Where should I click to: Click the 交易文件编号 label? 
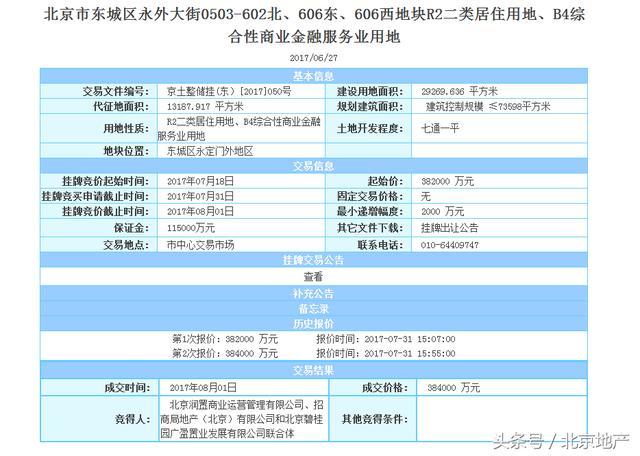116,91
